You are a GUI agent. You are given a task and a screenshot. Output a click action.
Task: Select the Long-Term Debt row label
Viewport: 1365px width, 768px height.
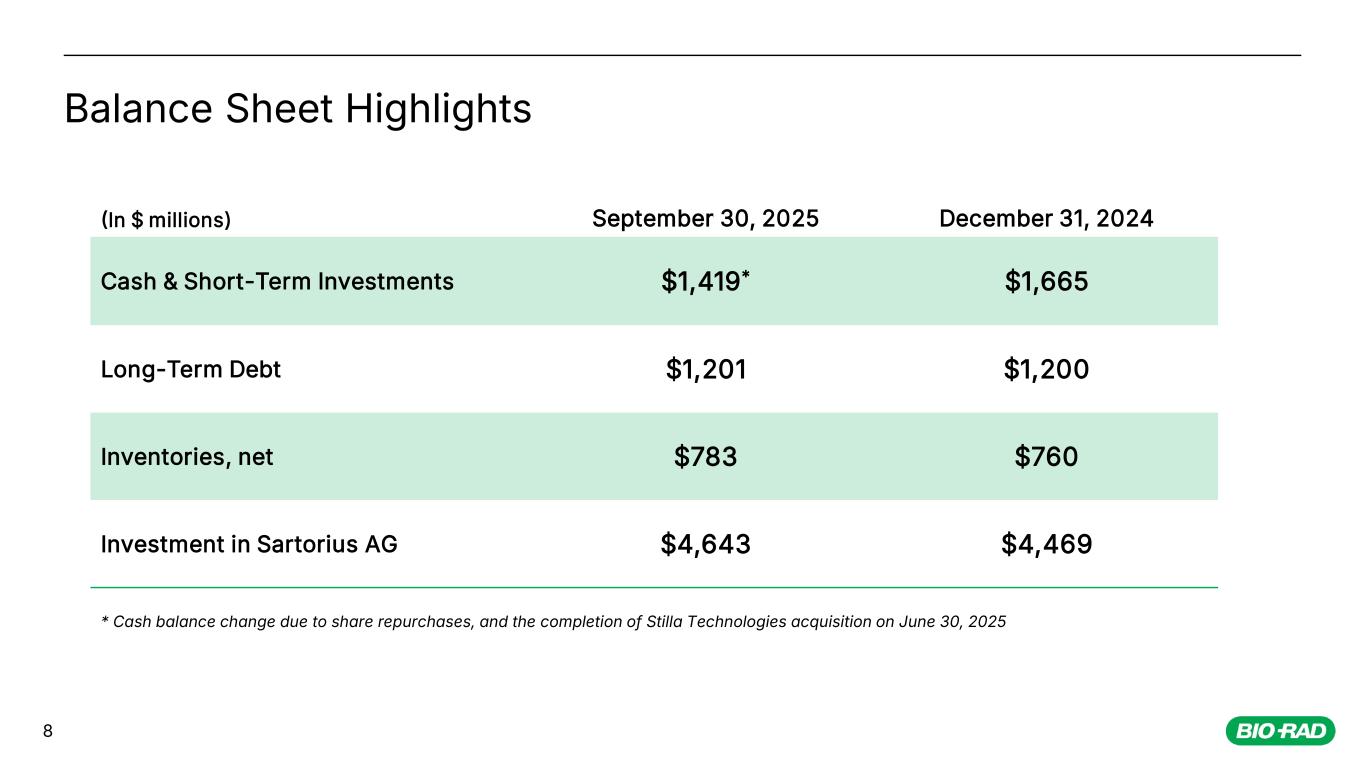tap(191, 370)
